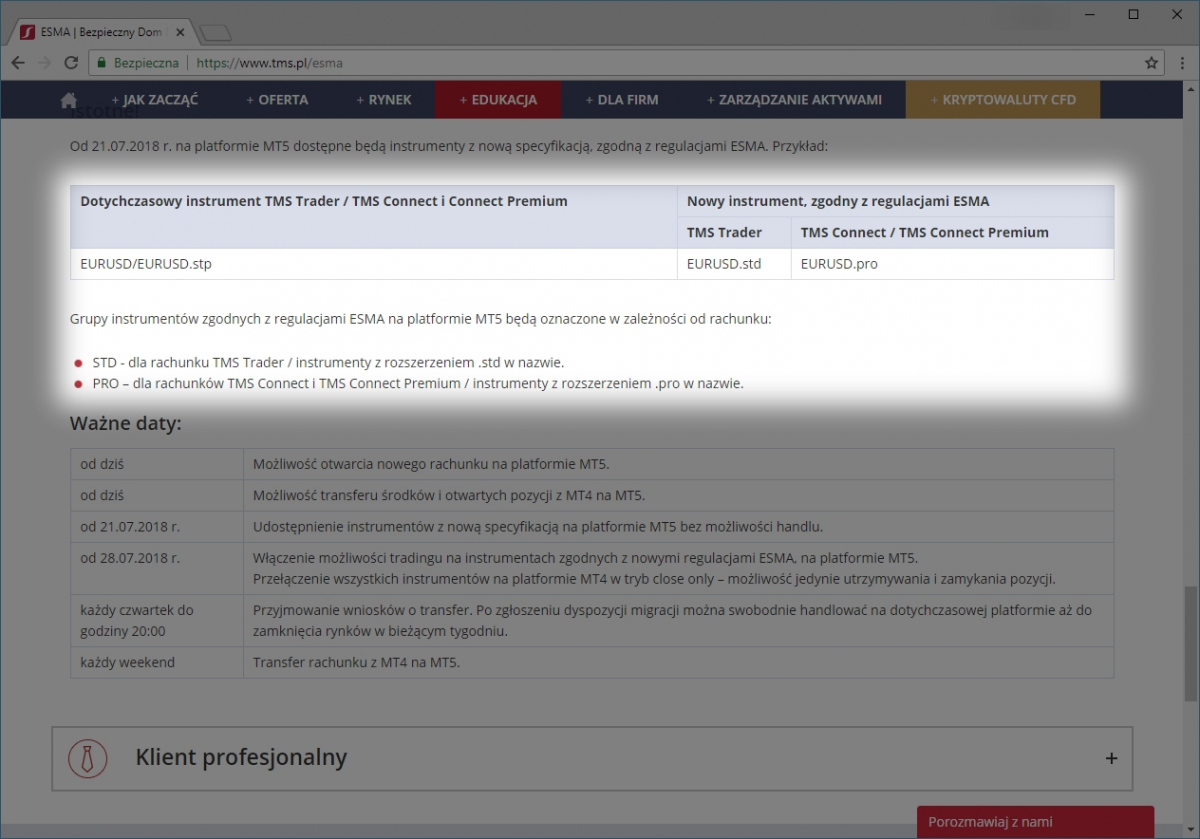Open the OFERTA menu
The height and width of the screenshot is (839, 1200).
pos(278,100)
